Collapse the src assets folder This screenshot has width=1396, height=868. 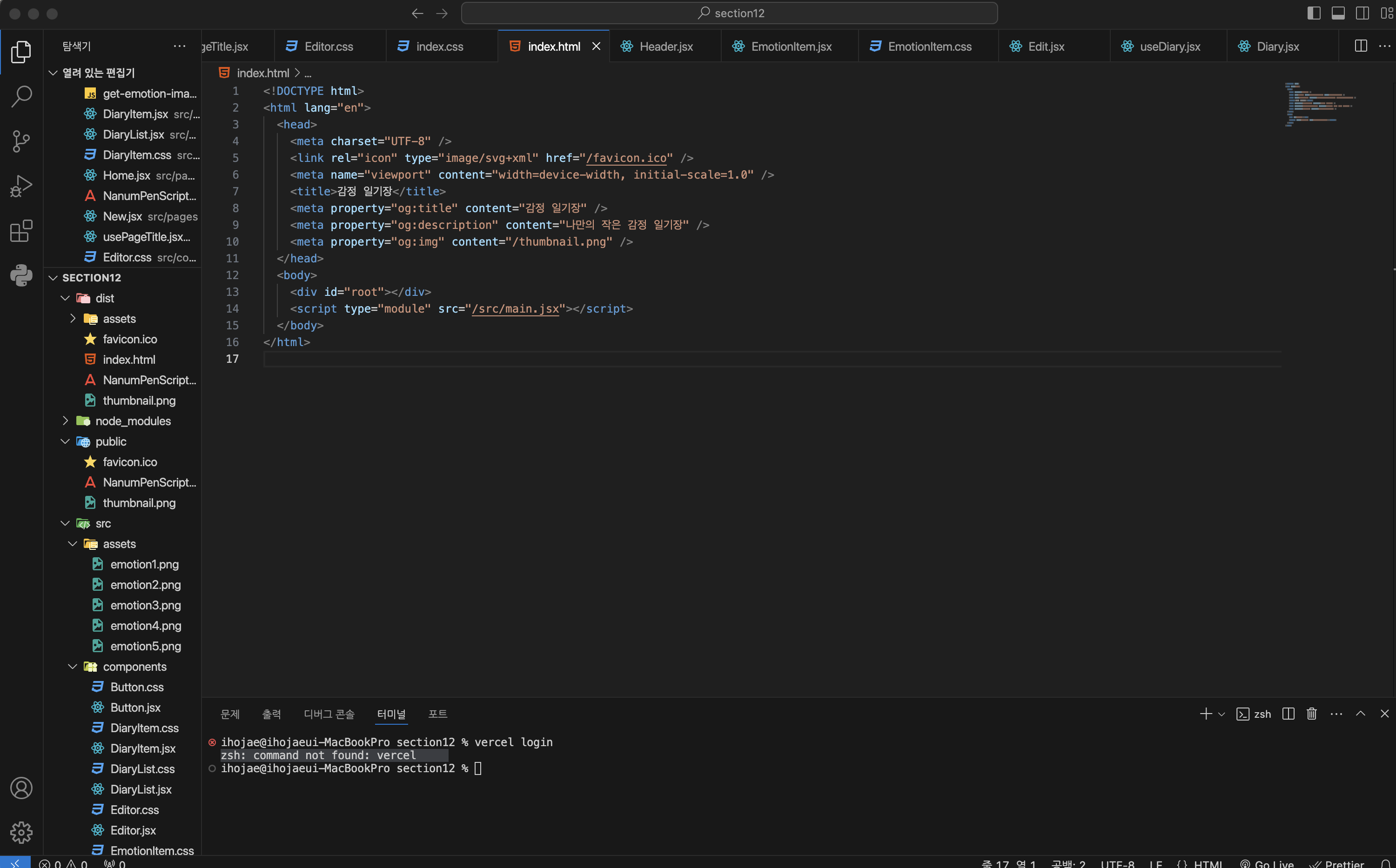coord(122,544)
